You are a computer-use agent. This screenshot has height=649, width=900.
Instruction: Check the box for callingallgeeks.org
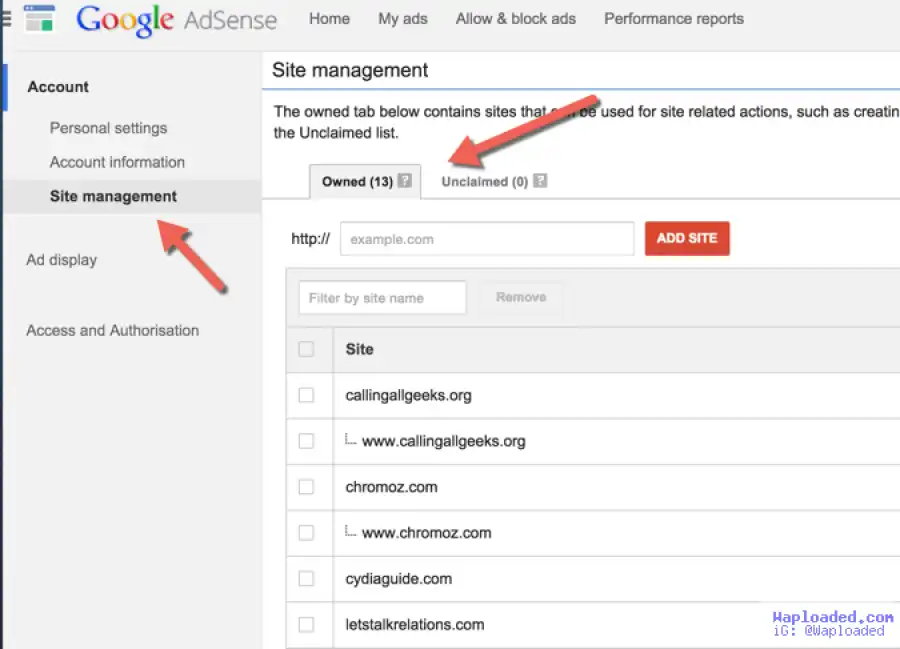(307, 395)
